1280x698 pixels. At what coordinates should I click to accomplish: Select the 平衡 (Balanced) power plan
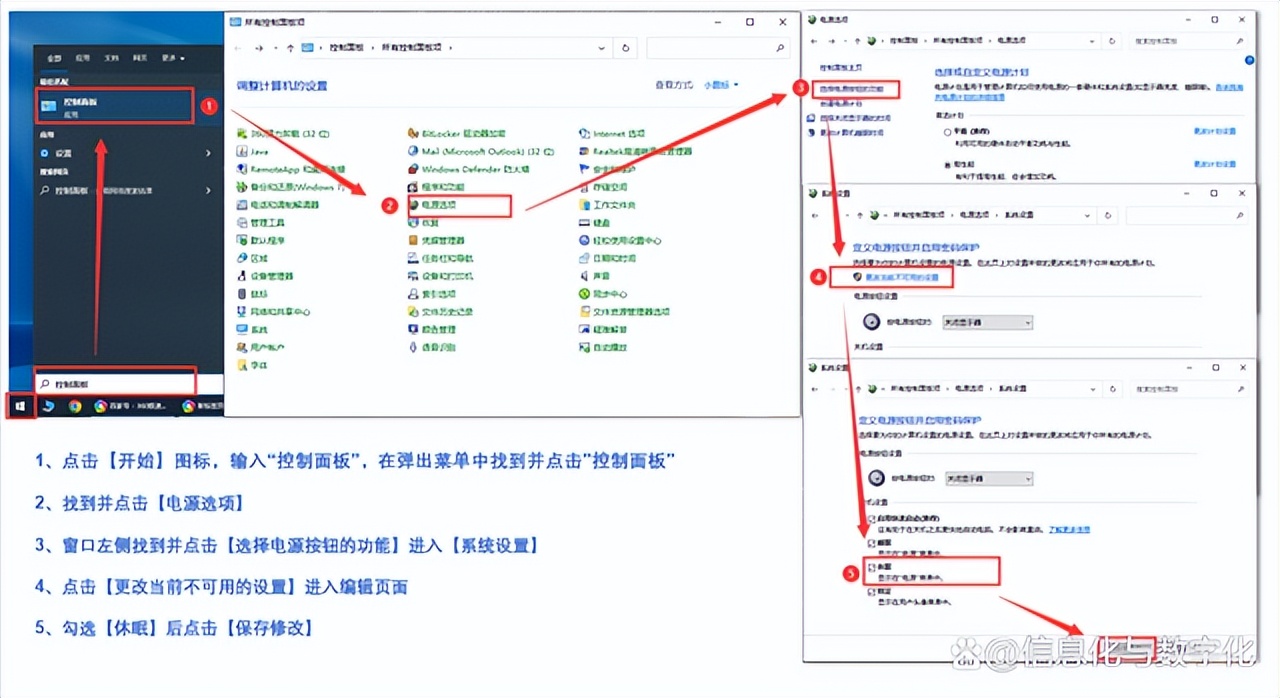coord(947,131)
